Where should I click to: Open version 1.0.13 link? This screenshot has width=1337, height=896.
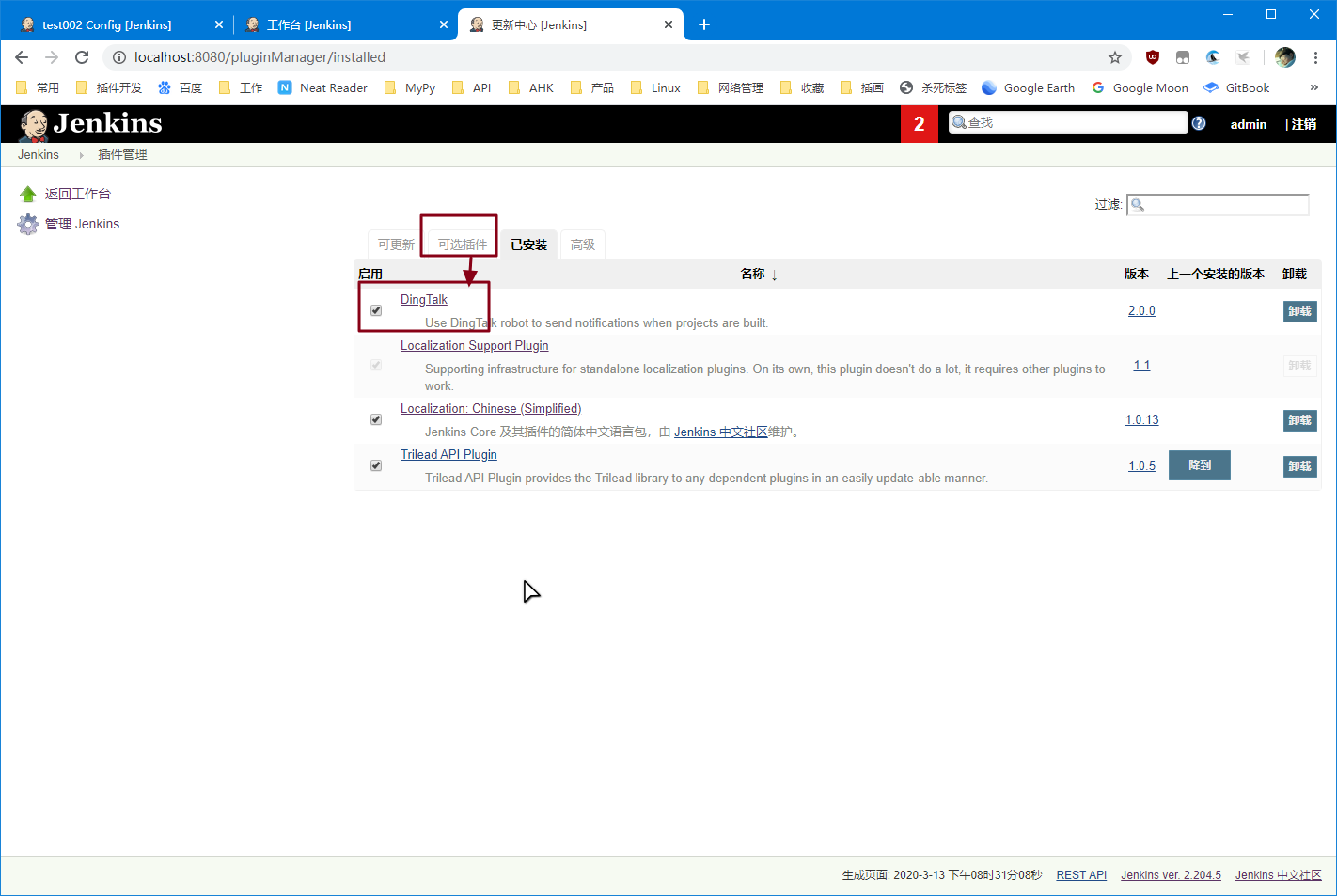[x=1142, y=419]
